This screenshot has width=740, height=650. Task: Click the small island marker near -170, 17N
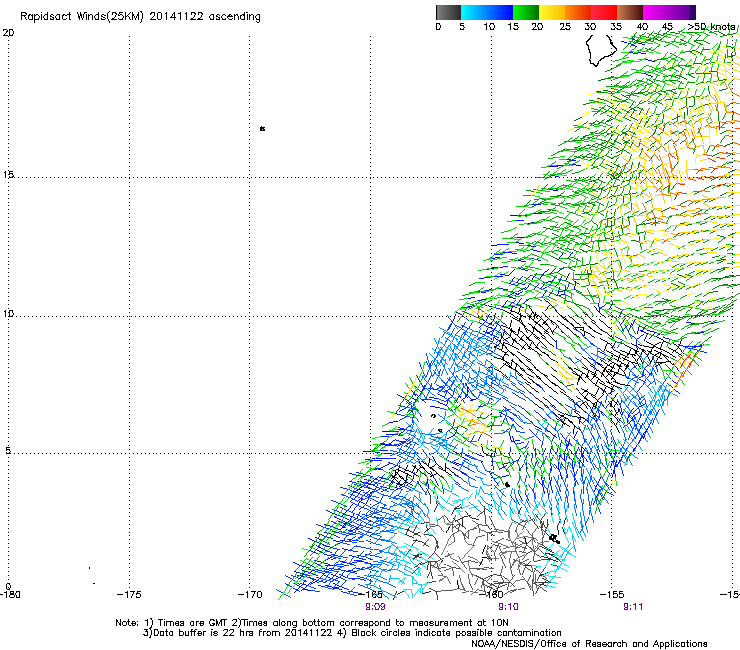pos(262,128)
